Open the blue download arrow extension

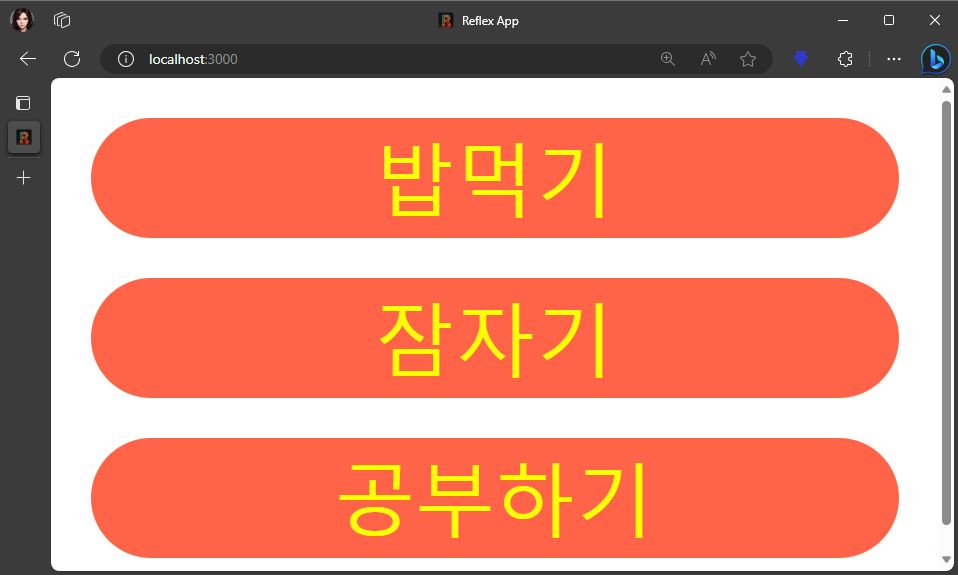click(x=801, y=59)
